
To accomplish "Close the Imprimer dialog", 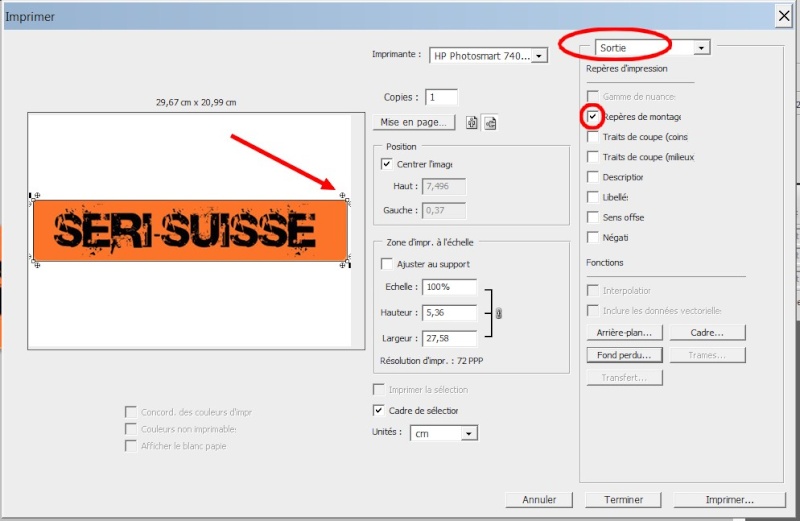I will pyautogui.click(x=784, y=16).
